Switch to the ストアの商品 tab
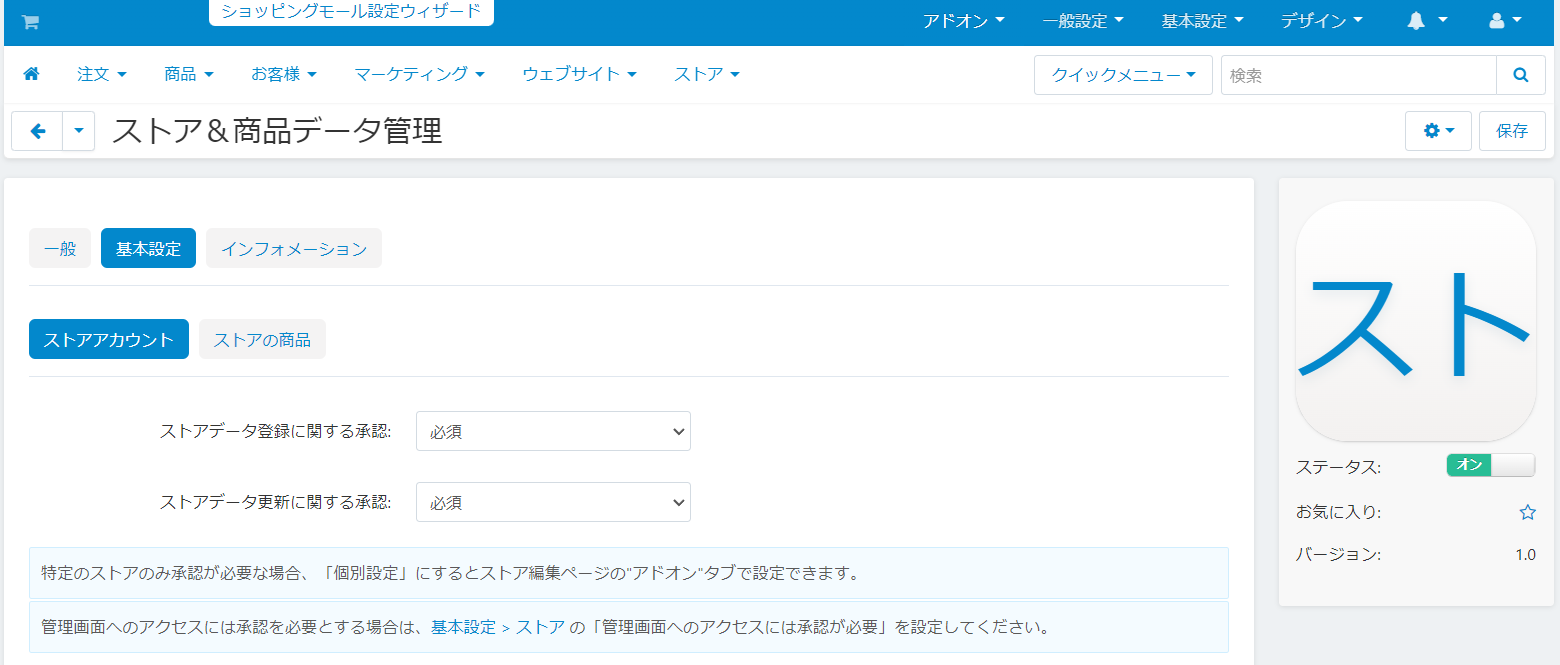The width and height of the screenshot is (1560, 665). tap(262, 340)
